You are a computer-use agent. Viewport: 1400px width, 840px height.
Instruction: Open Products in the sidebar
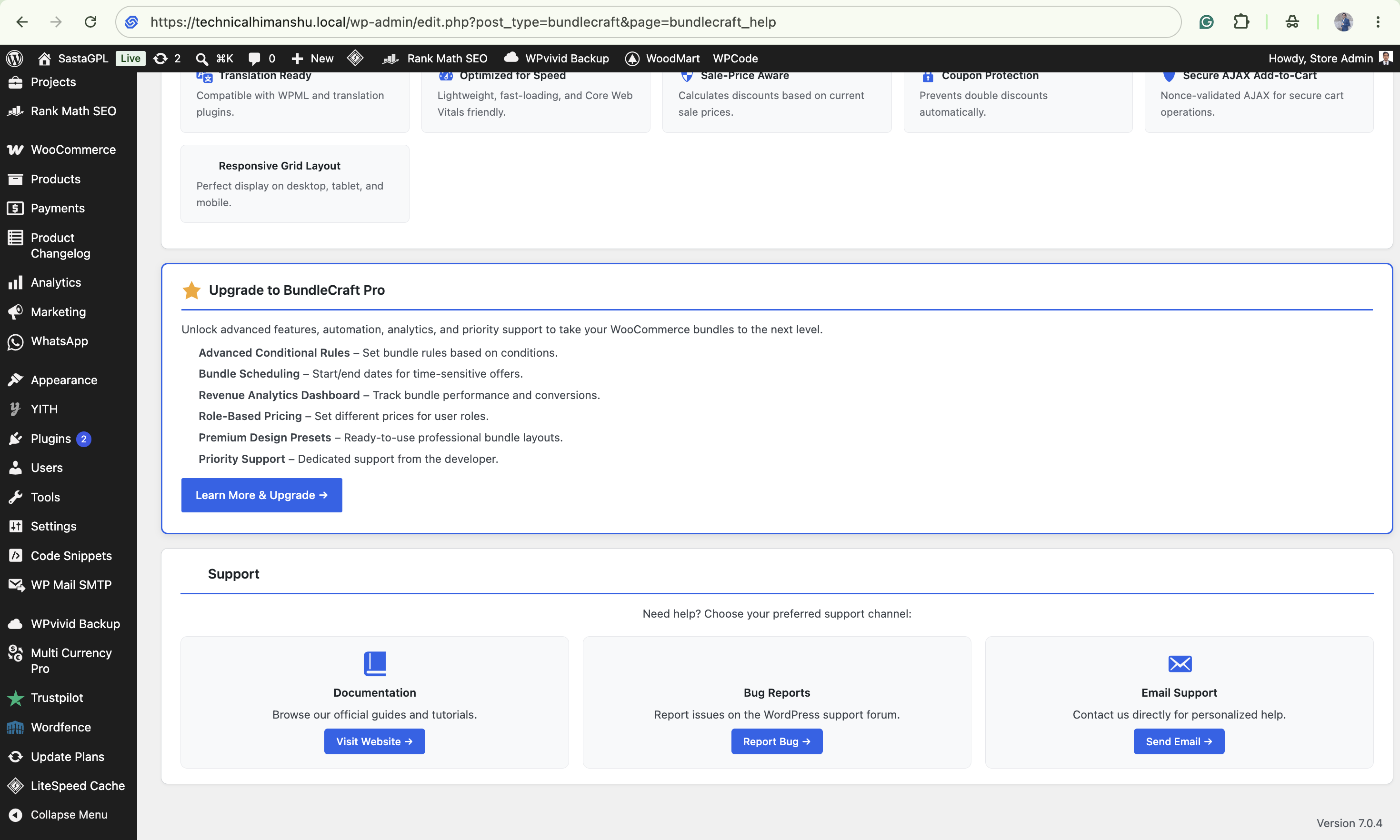pos(69,179)
